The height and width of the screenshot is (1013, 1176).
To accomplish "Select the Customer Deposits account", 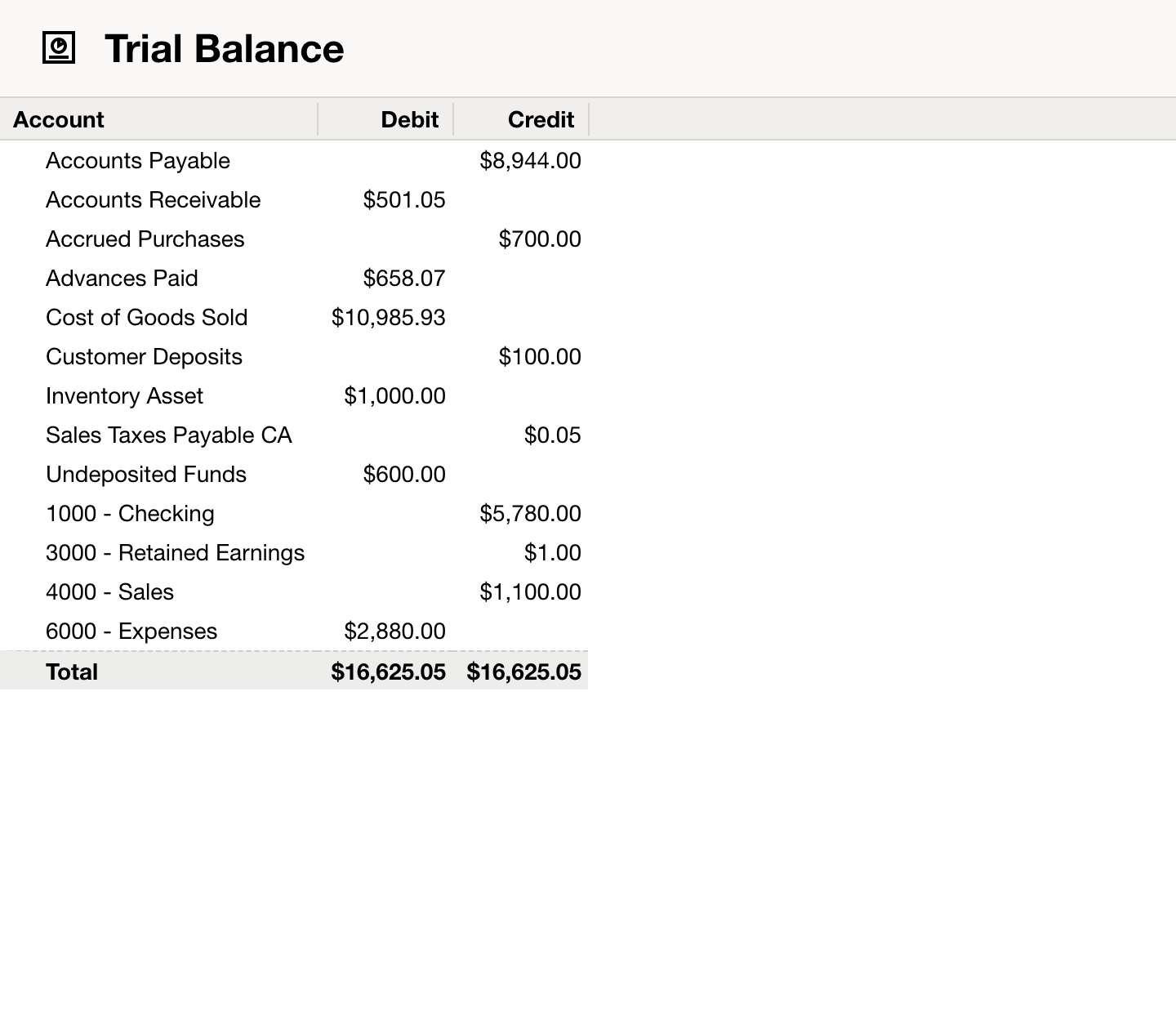I will (144, 357).
